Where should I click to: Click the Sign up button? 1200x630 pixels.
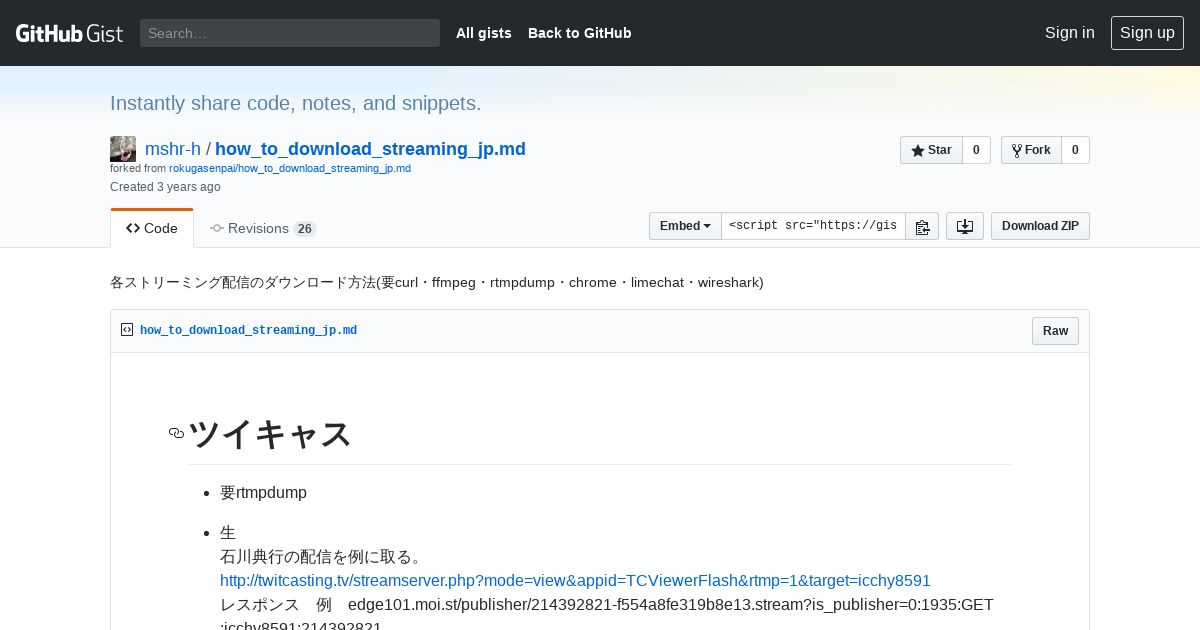(x=1147, y=32)
